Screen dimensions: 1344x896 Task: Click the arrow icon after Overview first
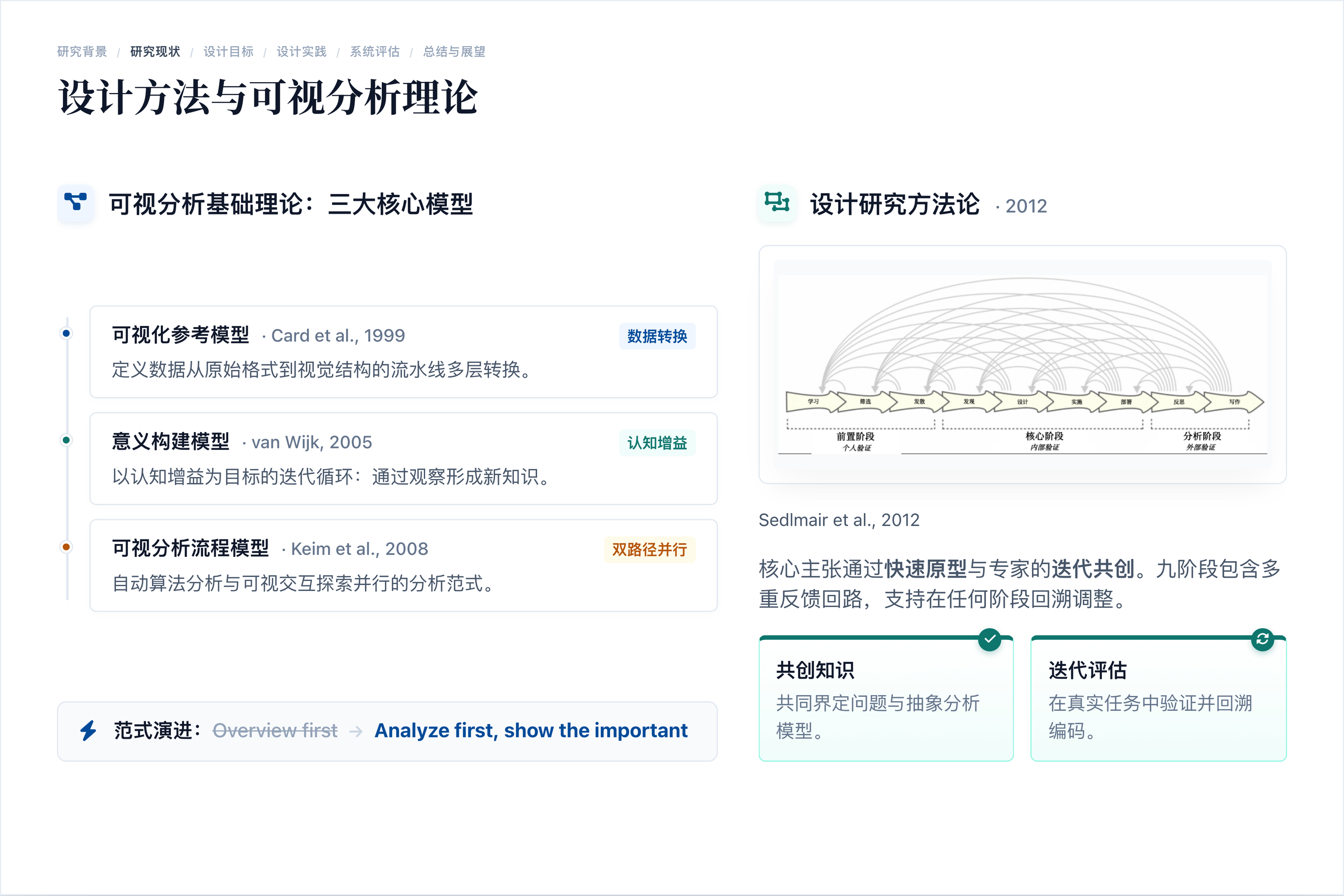[x=356, y=731]
